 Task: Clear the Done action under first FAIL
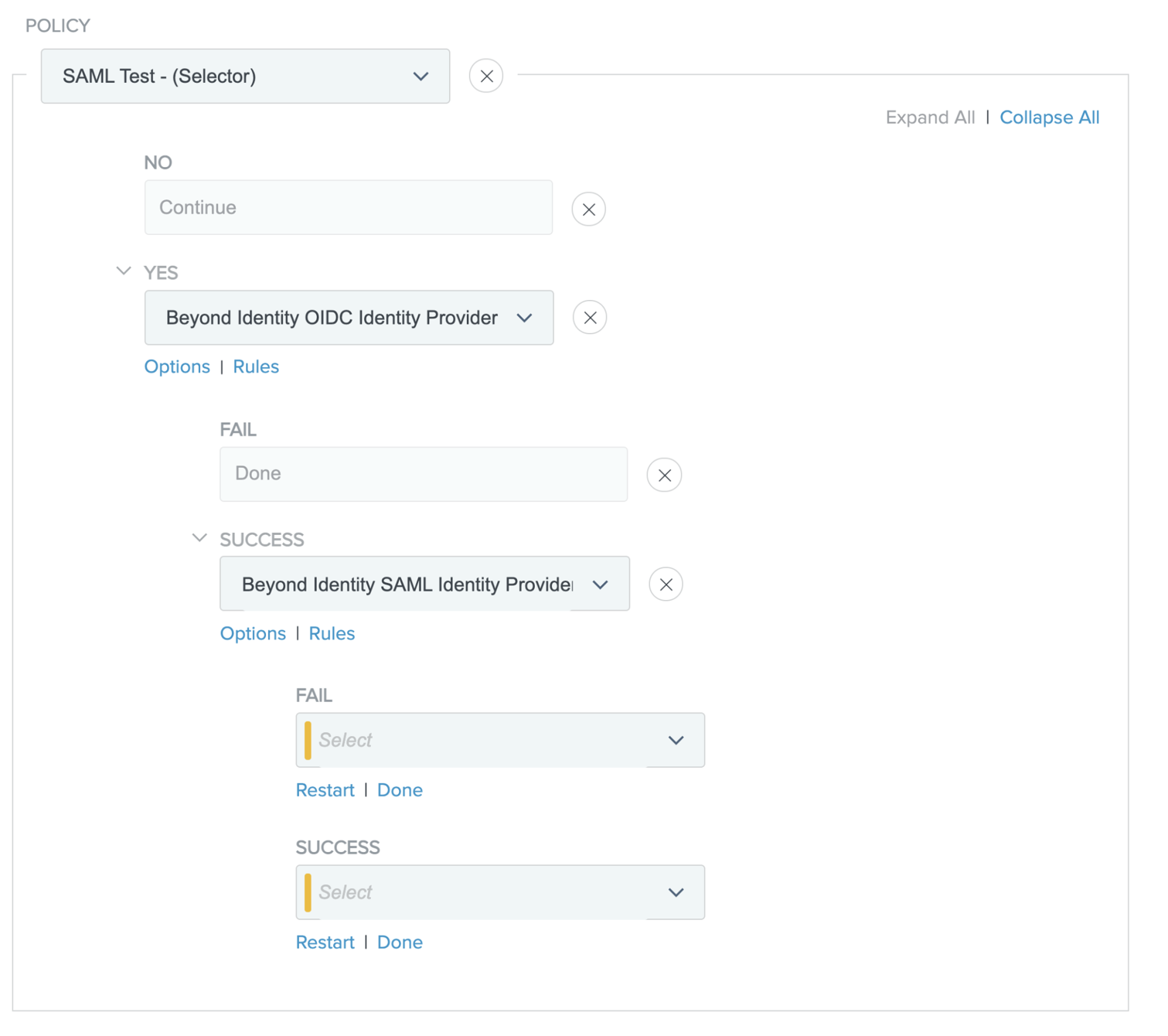[x=664, y=475]
